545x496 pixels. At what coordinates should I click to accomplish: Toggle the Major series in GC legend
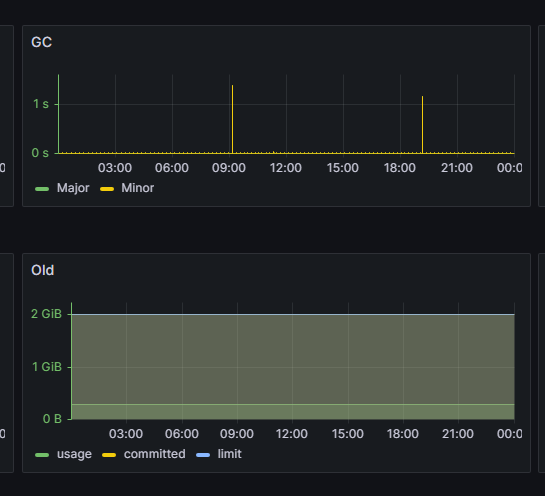click(73, 188)
